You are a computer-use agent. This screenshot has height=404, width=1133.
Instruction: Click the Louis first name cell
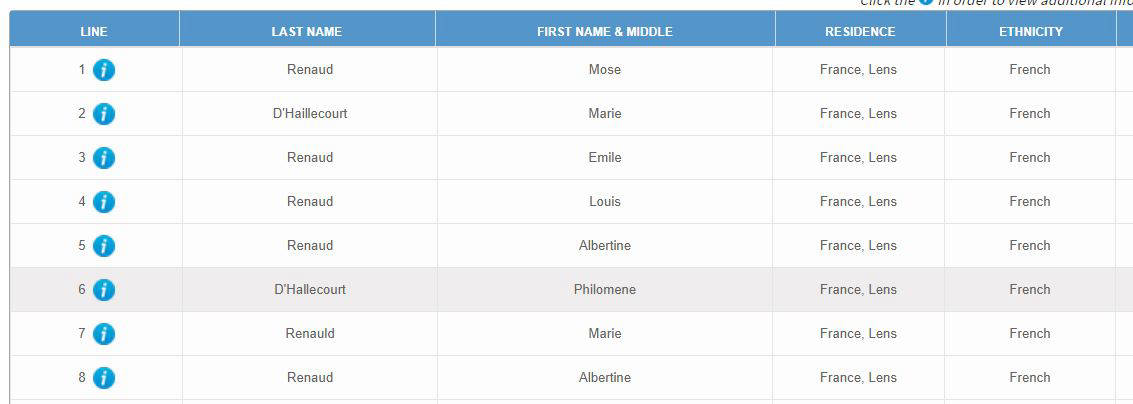[605, 202]
